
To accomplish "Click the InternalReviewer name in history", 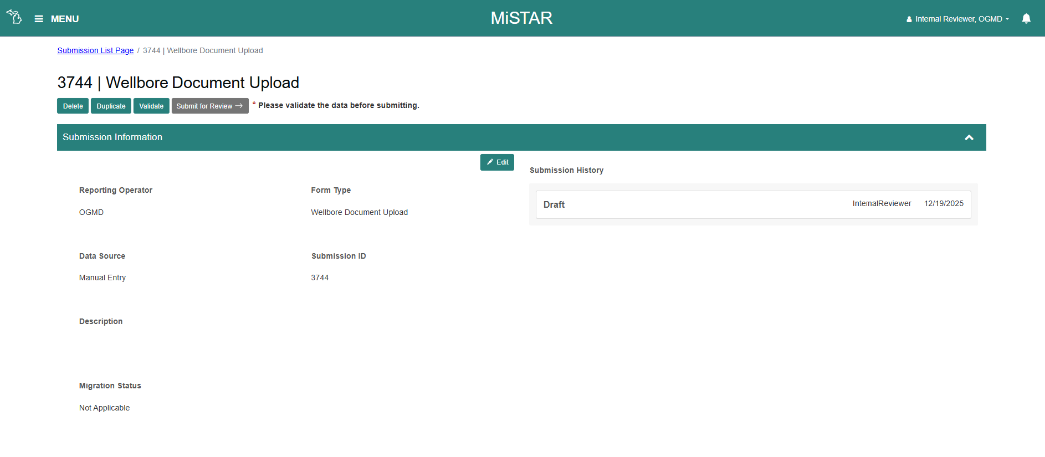I will (x=881, y=203).
